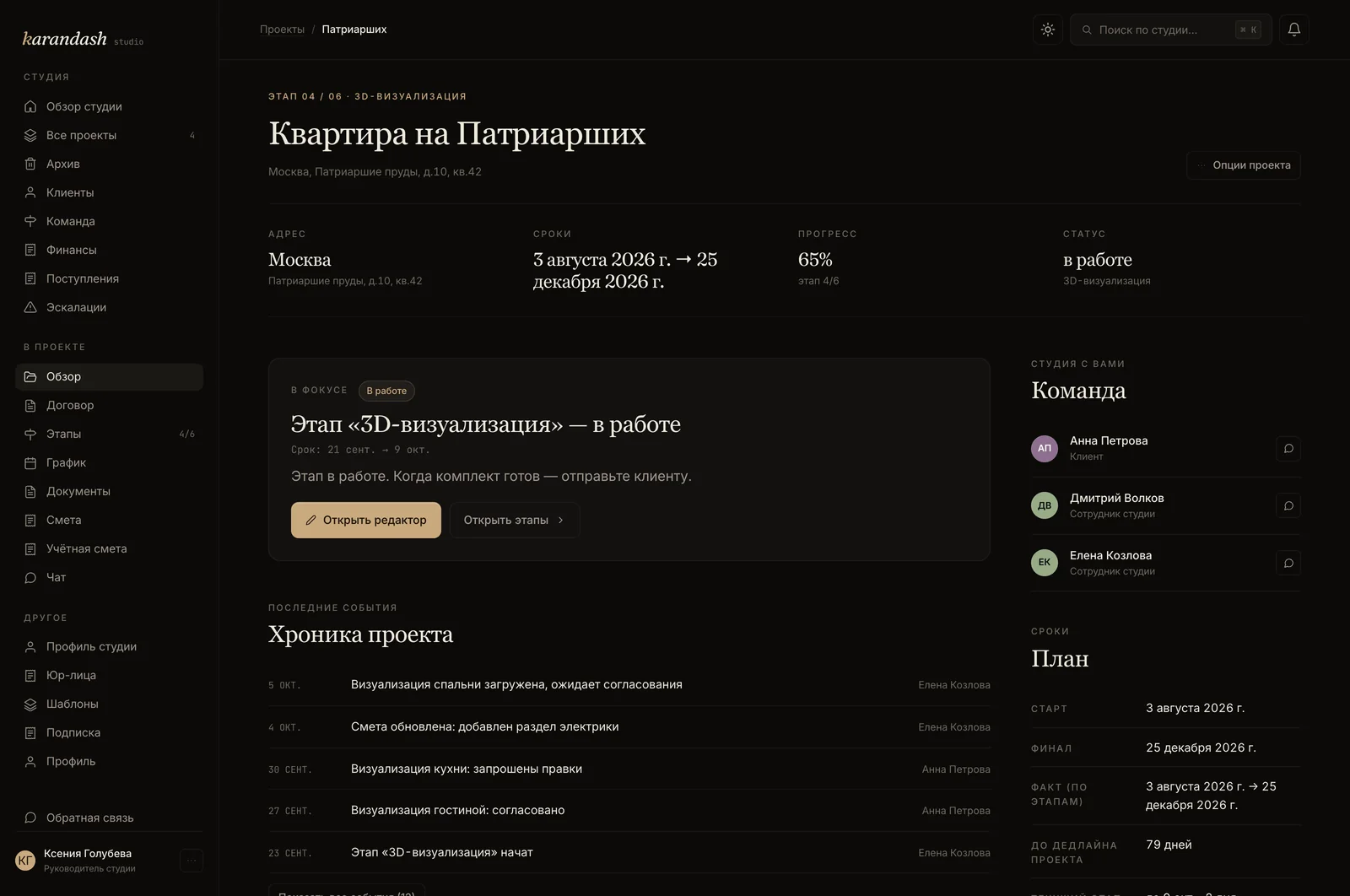Click the home icon beside «Обзор студии»
Image resolution: width=1350 pixels, height=896 pixels.
click(x=30, y=106)
